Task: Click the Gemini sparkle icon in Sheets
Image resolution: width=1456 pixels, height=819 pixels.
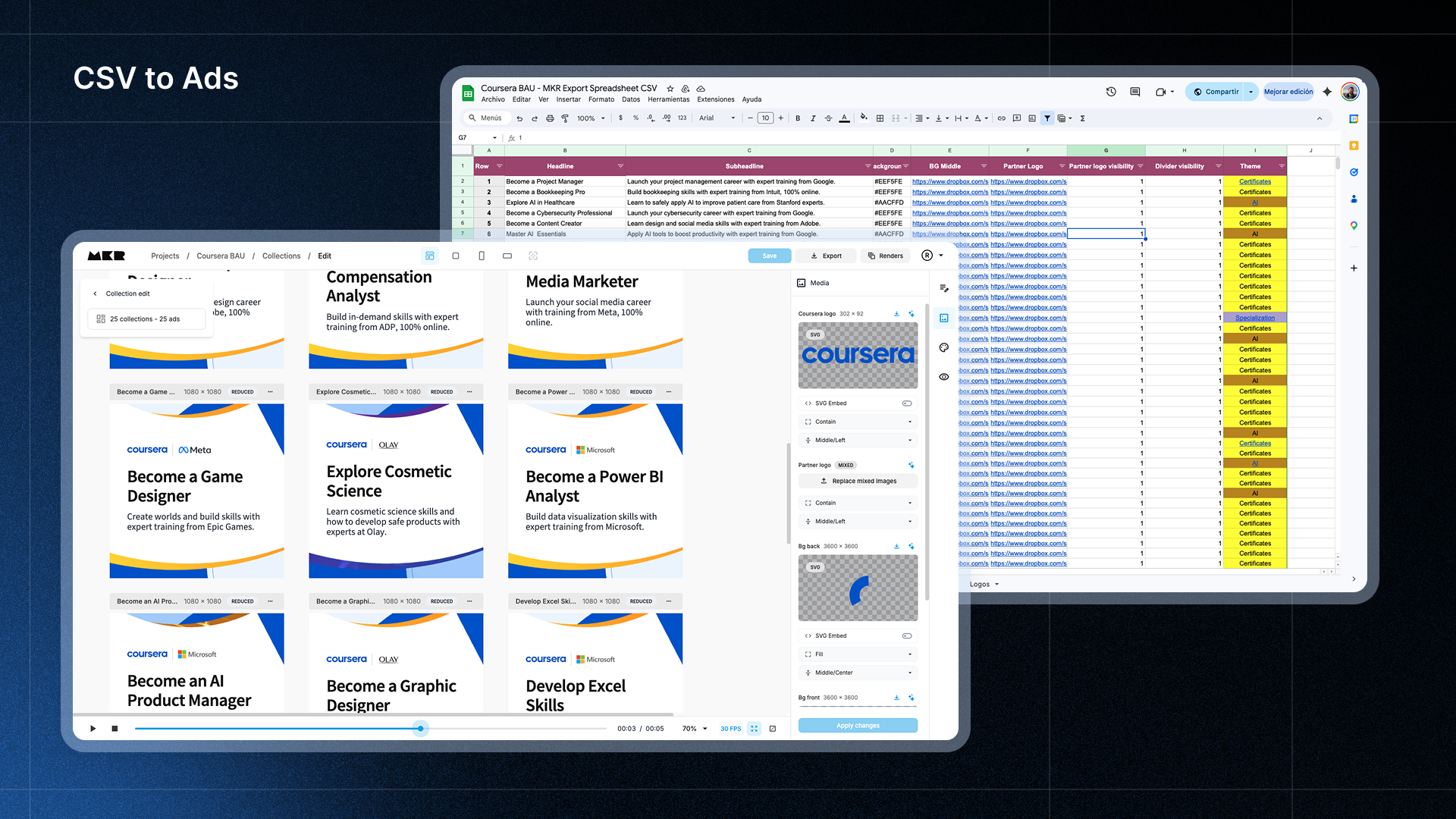Action: click(x=1327, y=92)
